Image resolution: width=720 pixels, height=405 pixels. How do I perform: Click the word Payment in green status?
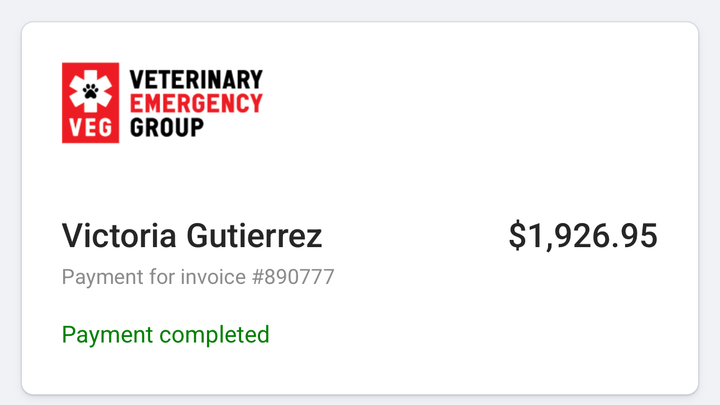coord(107,335)
